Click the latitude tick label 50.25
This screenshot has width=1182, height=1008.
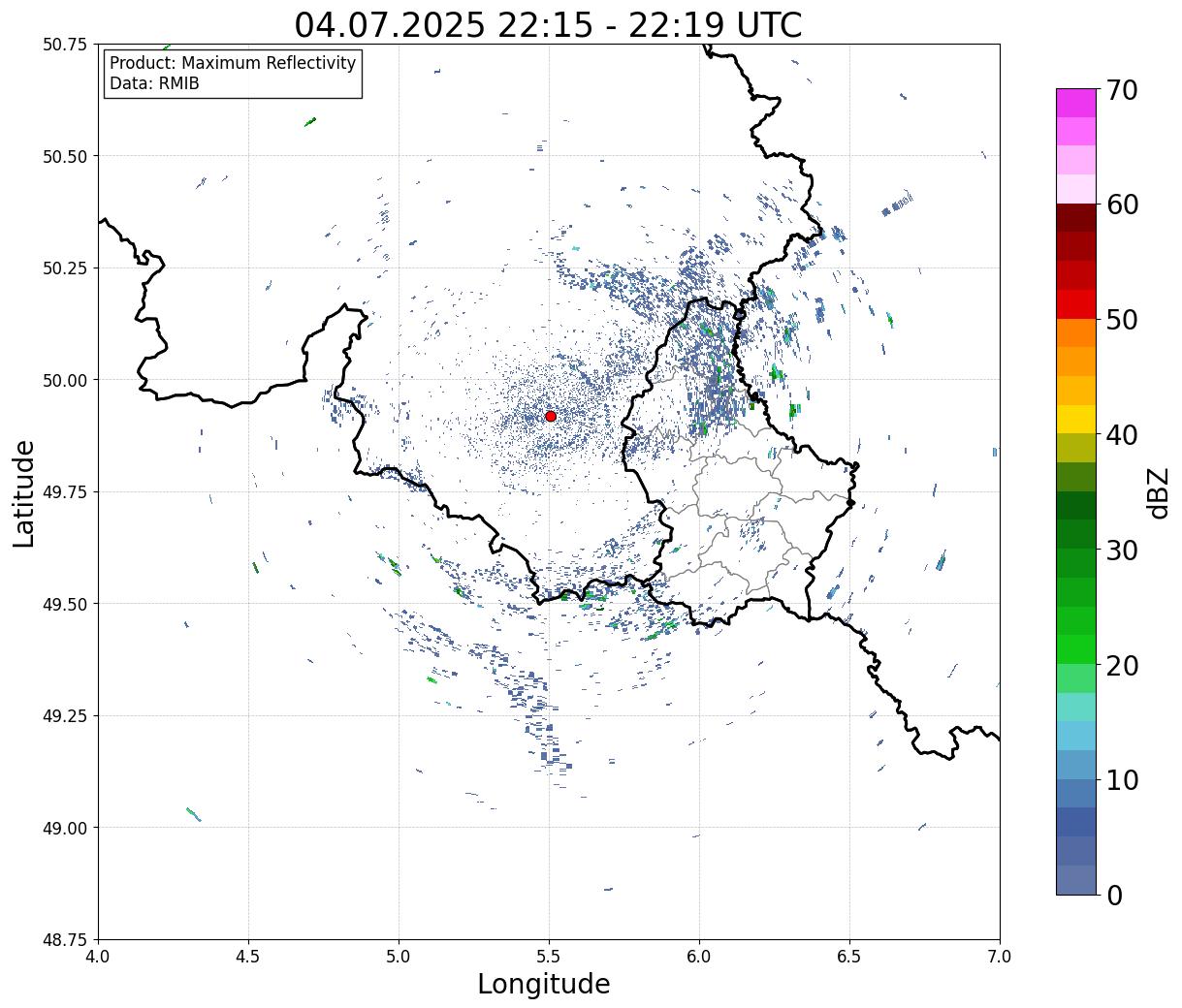click(x=65, y=268)
